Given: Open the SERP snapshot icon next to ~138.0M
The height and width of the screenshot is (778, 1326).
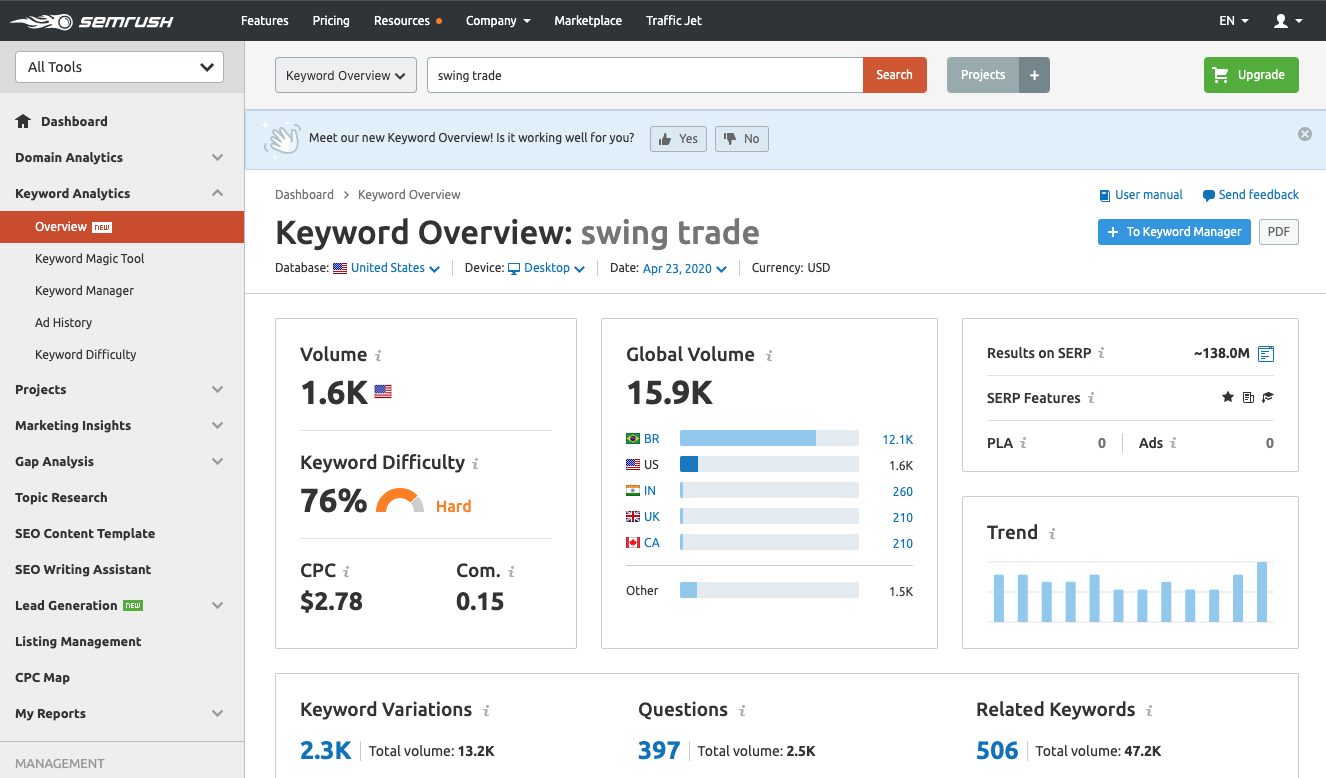Looking at the screenshot, I should [x=1266, y=353].
